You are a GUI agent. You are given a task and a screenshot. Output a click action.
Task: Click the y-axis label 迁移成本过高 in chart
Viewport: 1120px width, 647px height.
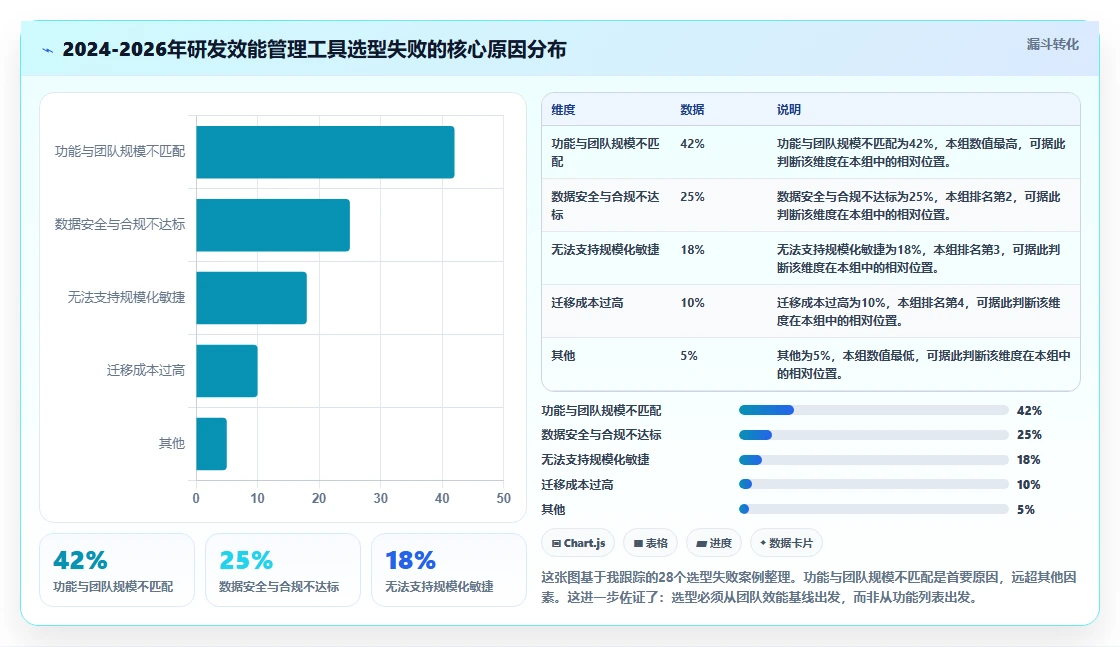pos(146,370)
